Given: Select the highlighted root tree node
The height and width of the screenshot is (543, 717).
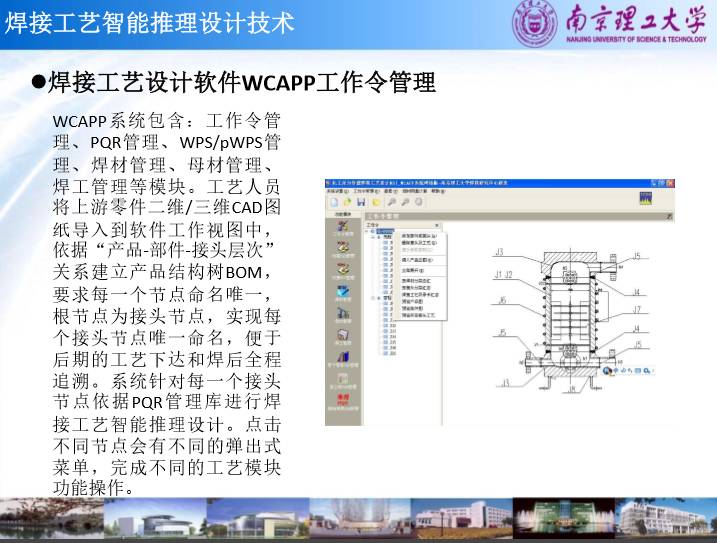Looking at the screenshot, I should point(385,231).
